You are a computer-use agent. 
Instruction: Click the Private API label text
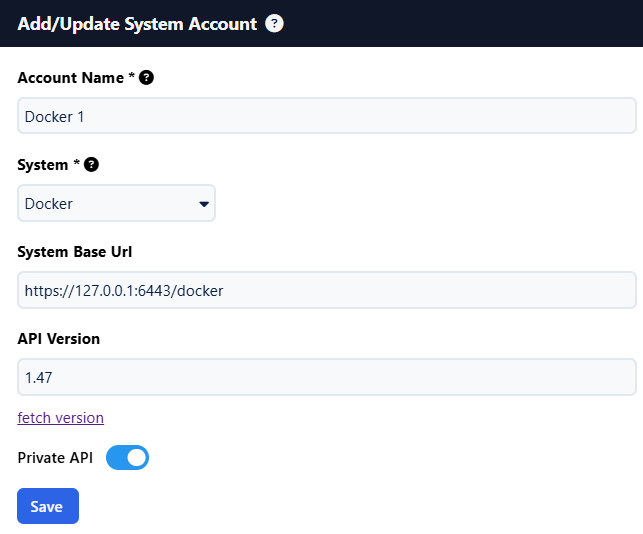55,458
